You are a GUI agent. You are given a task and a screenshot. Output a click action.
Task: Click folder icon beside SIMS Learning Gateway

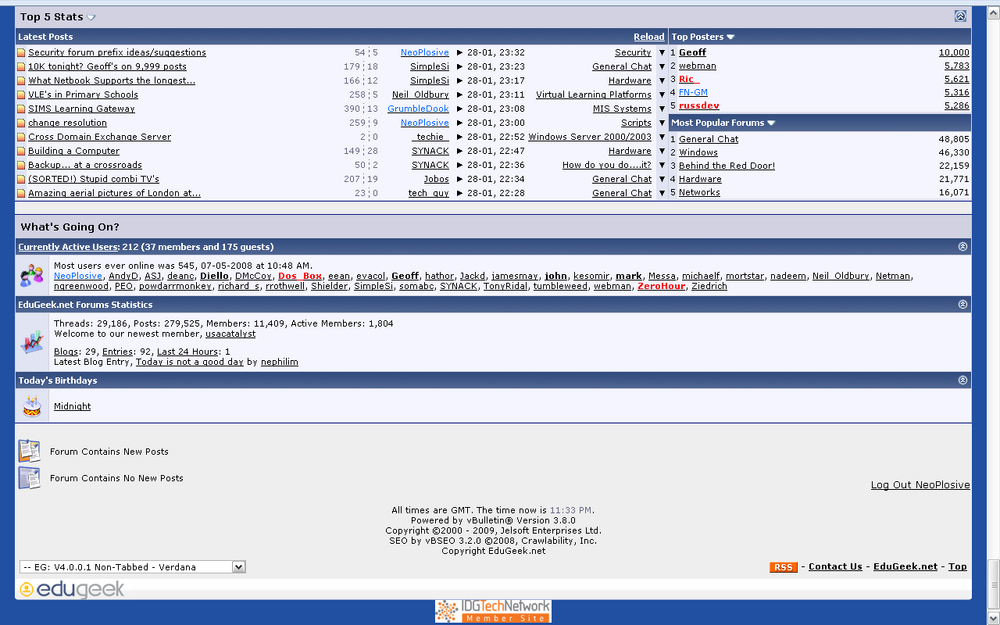pos(21,109)
